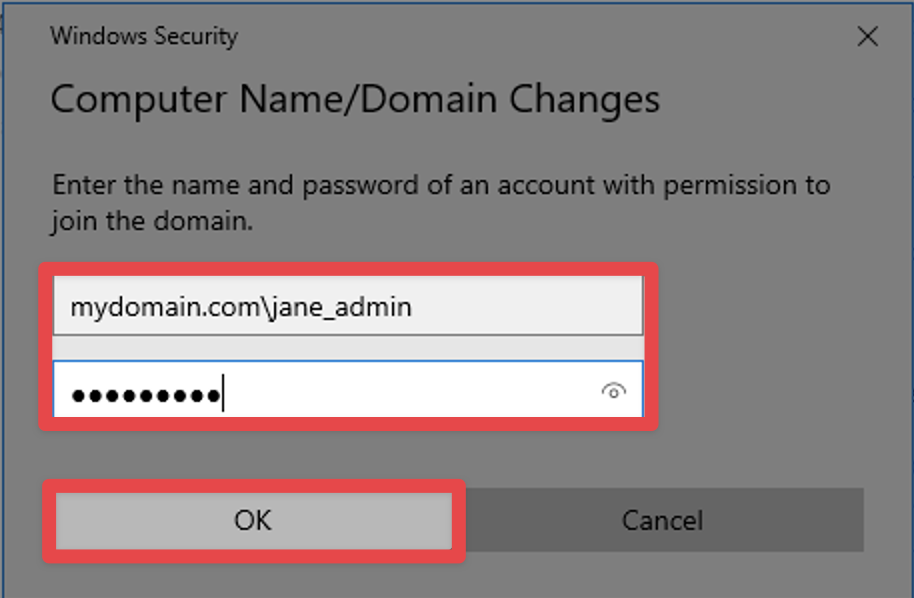Focus the username field with mydomain.com\jane_admin
The height and width of the screenshot is (598, 914).
pos(346,307)
